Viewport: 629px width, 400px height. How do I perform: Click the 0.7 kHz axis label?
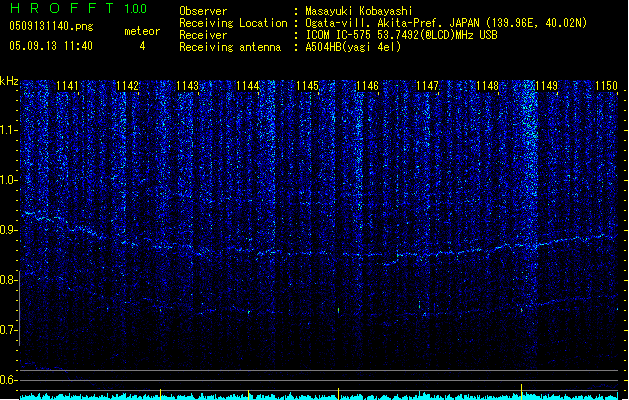click(9, 329)
